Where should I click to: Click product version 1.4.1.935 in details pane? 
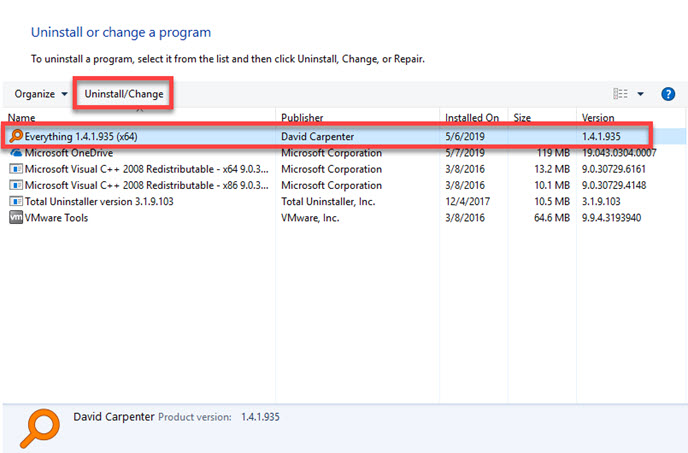(x=260, y=417)
